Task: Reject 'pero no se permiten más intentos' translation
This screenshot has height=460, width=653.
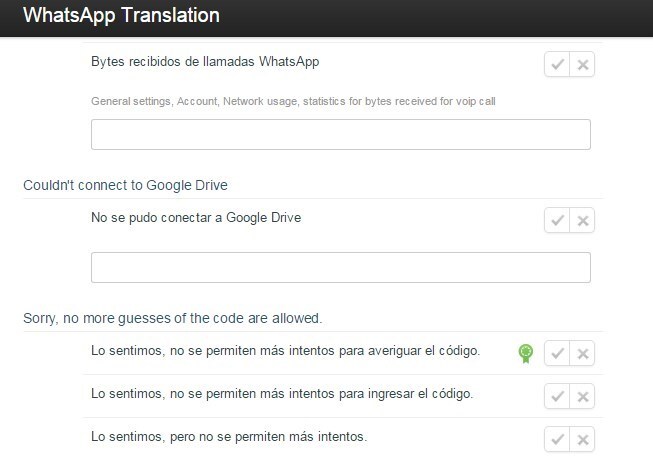Action: tap(583, 439)
